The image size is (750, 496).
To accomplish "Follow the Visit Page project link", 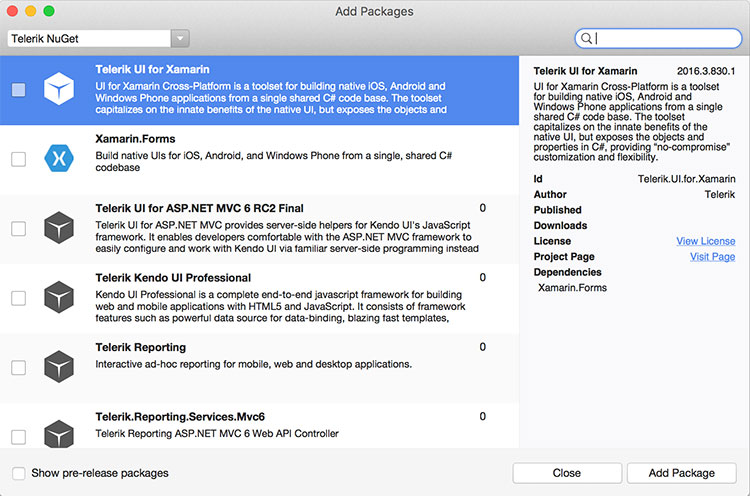I will (712, 257).
